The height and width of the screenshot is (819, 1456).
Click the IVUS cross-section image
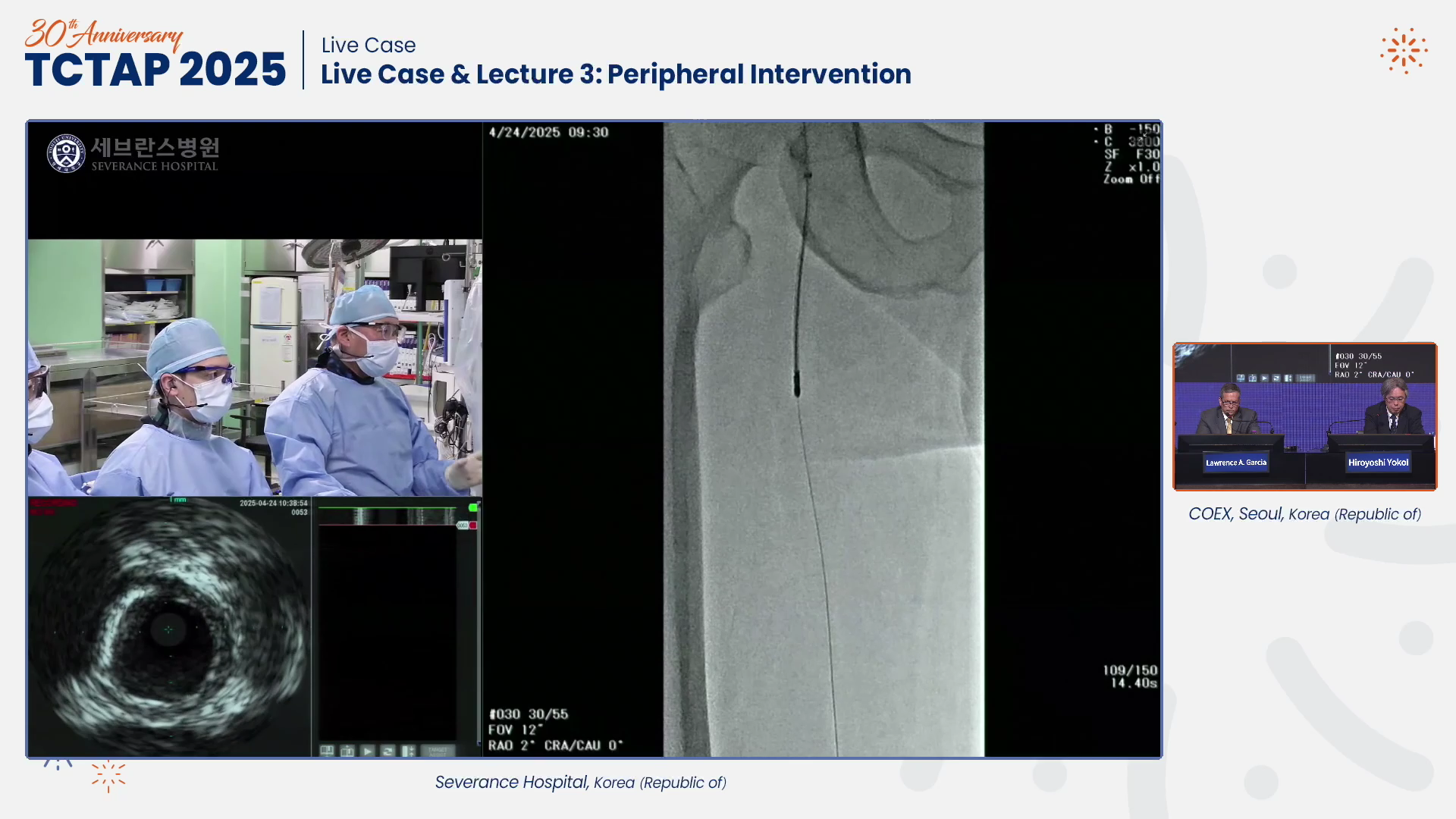pyautogui.click(x=169, y=628)
